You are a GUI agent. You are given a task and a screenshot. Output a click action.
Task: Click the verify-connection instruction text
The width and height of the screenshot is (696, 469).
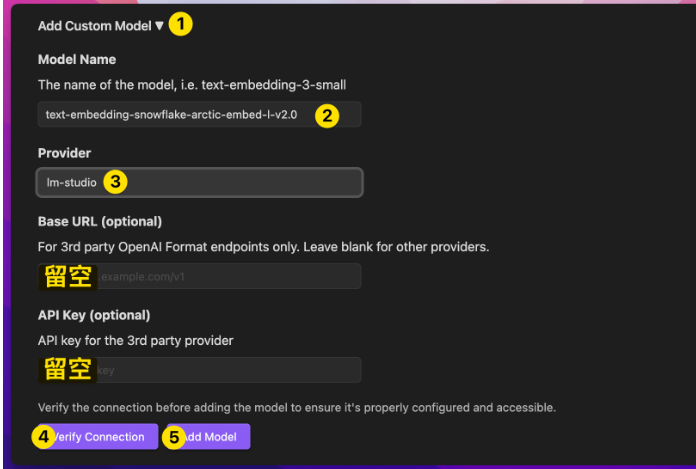click(296, 407)
